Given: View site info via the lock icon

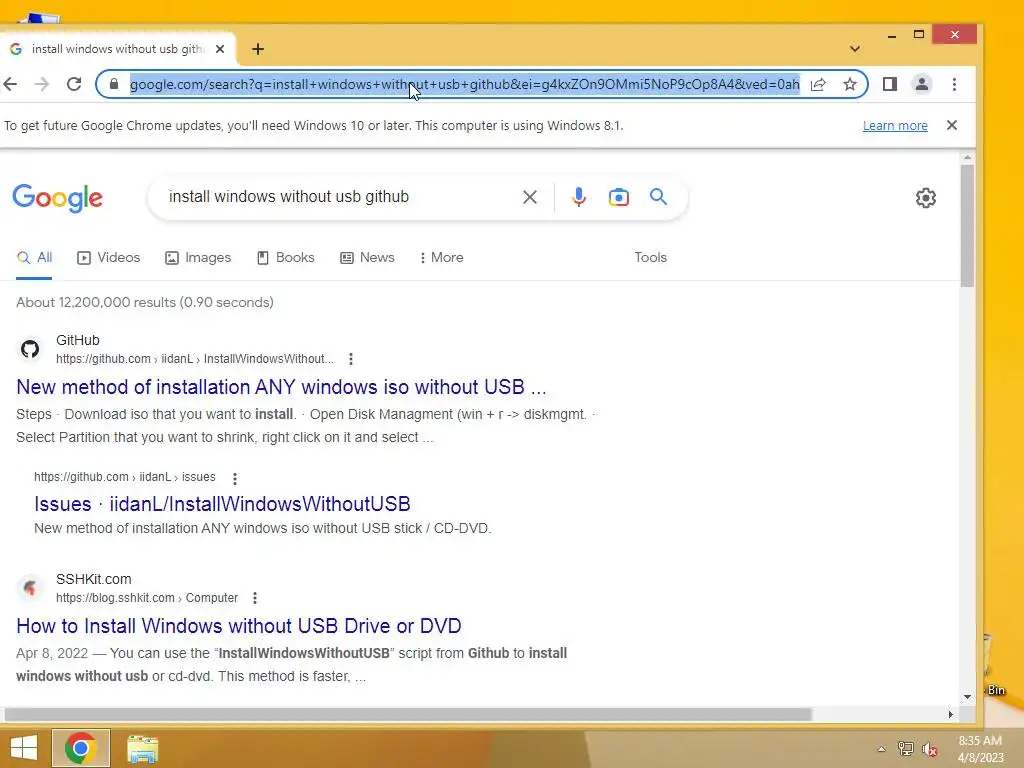Looking at the screenshot, I should tap(114, 84).
